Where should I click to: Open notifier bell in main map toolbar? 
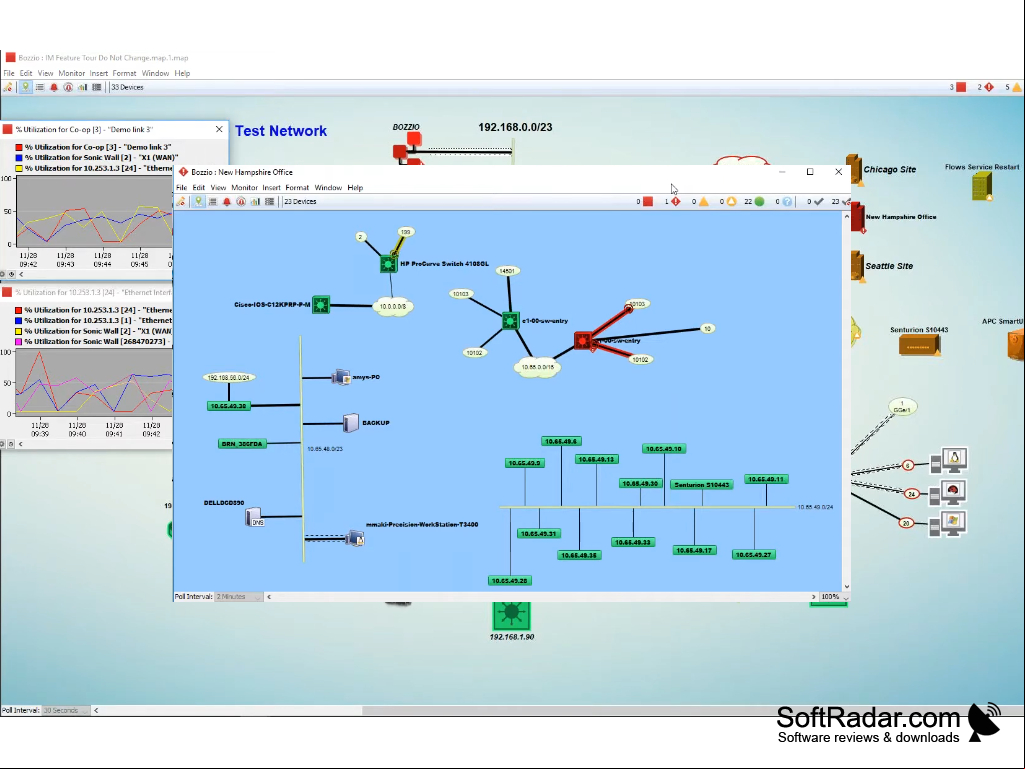(54, 87)
